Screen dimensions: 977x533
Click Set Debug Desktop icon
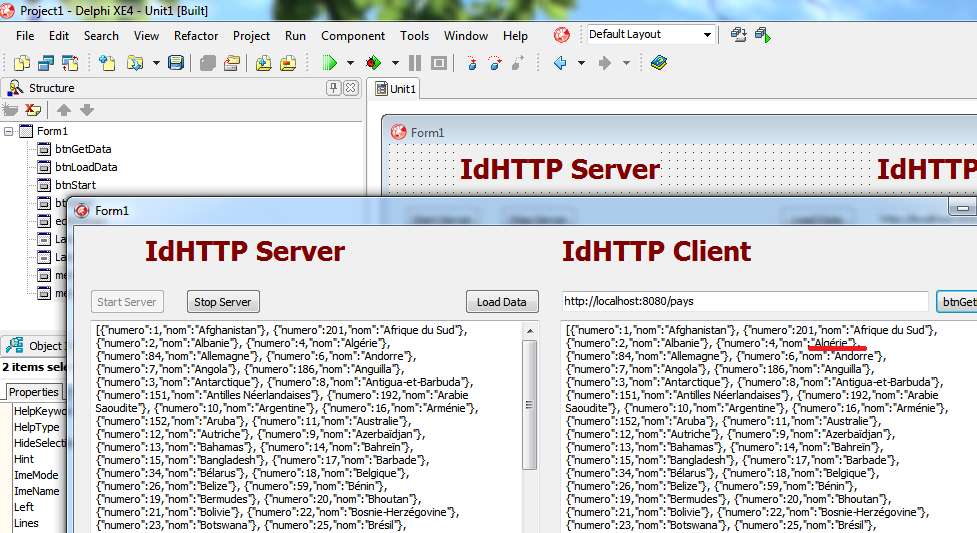pyautogui.click(x=763, y=35)
